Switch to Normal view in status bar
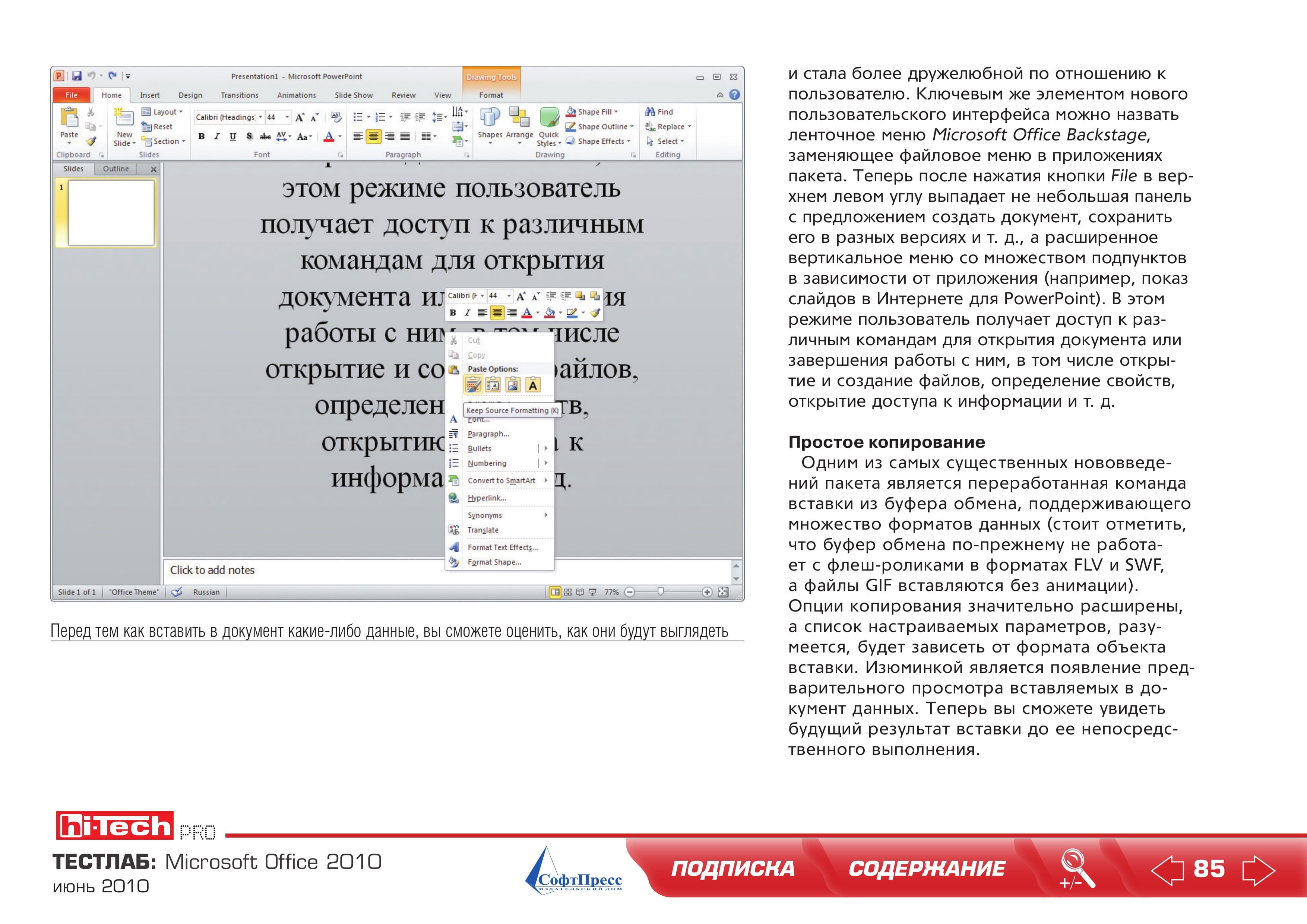 (555, 592)
